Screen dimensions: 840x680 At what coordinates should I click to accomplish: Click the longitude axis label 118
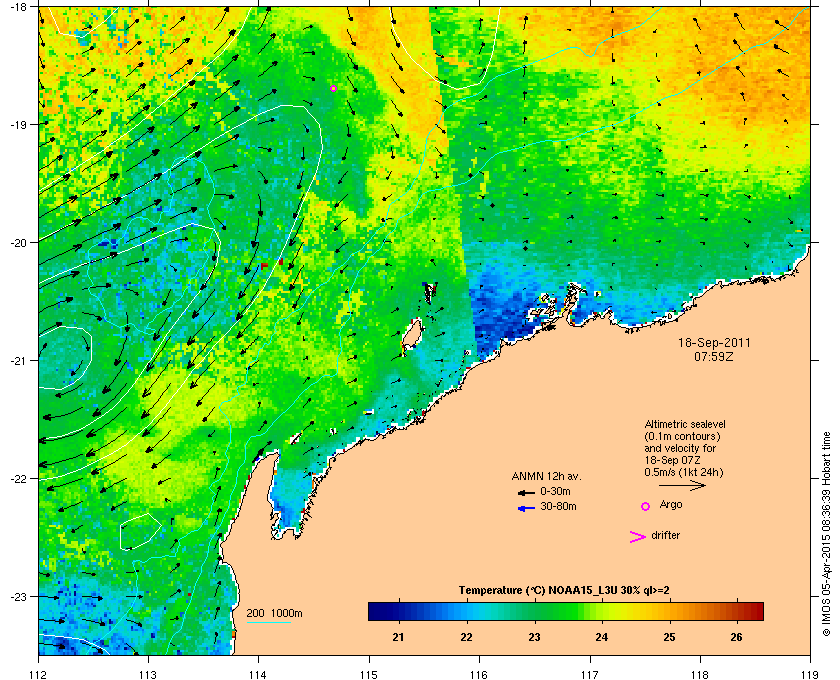pos(700,674)
